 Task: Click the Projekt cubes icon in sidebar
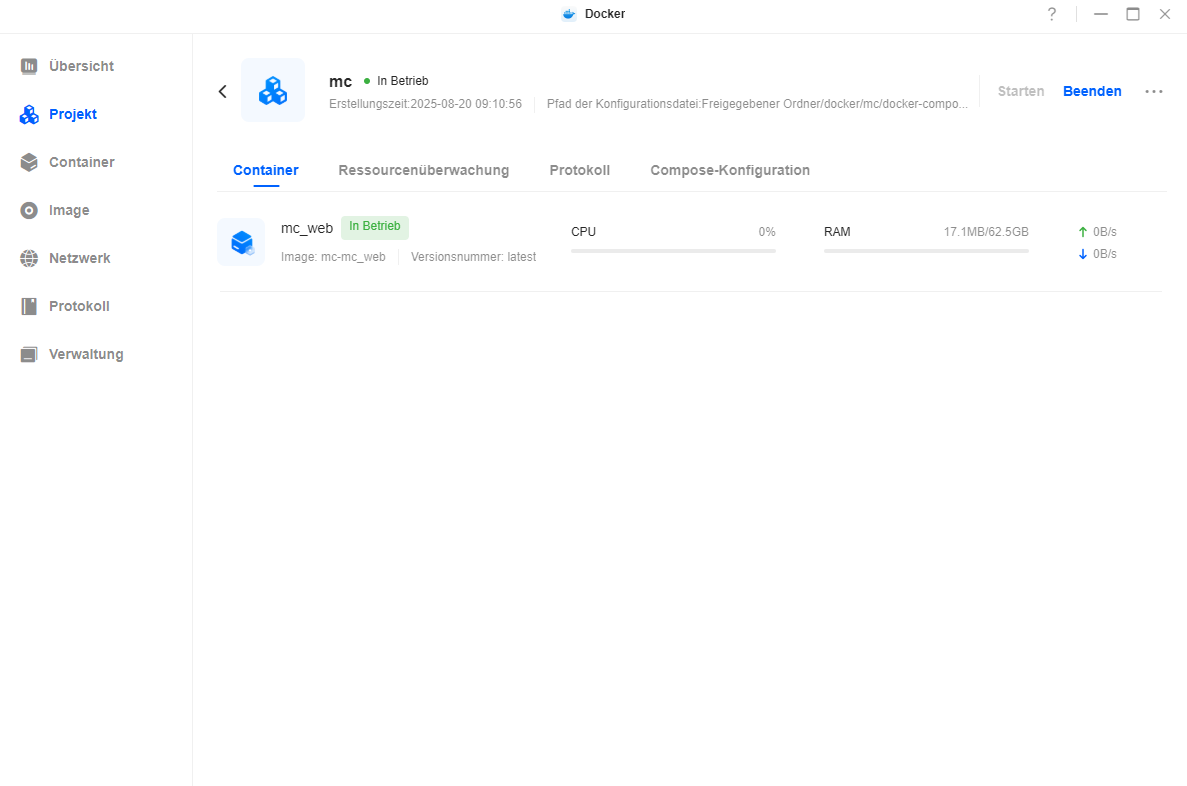29,115
